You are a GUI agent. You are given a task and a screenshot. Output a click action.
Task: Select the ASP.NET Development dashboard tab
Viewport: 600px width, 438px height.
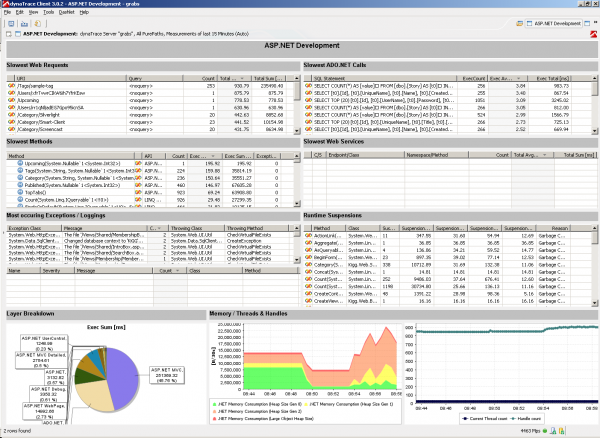[553, 24]
